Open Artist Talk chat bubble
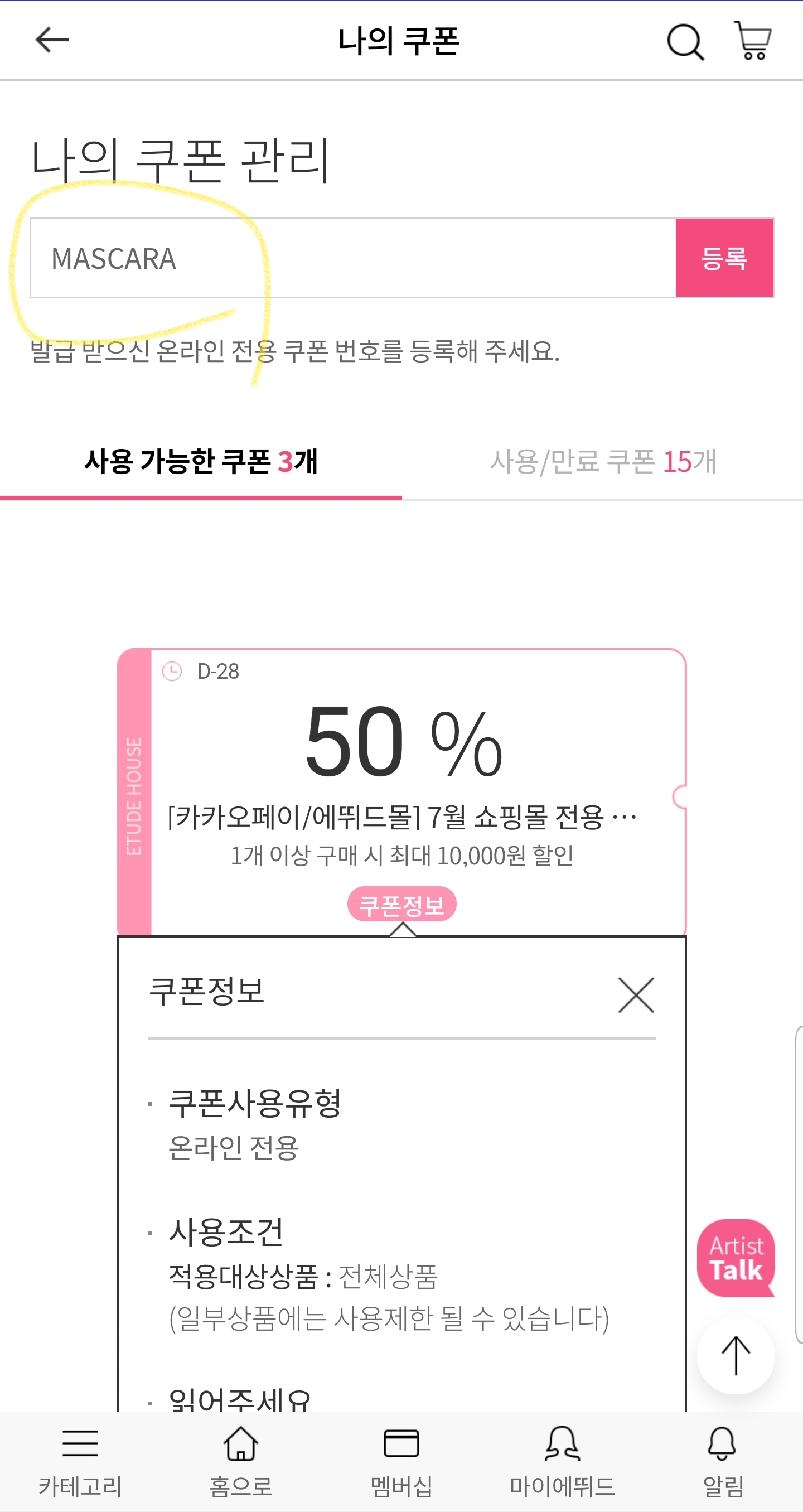 pyautogui.click(x=736, y=1257)
